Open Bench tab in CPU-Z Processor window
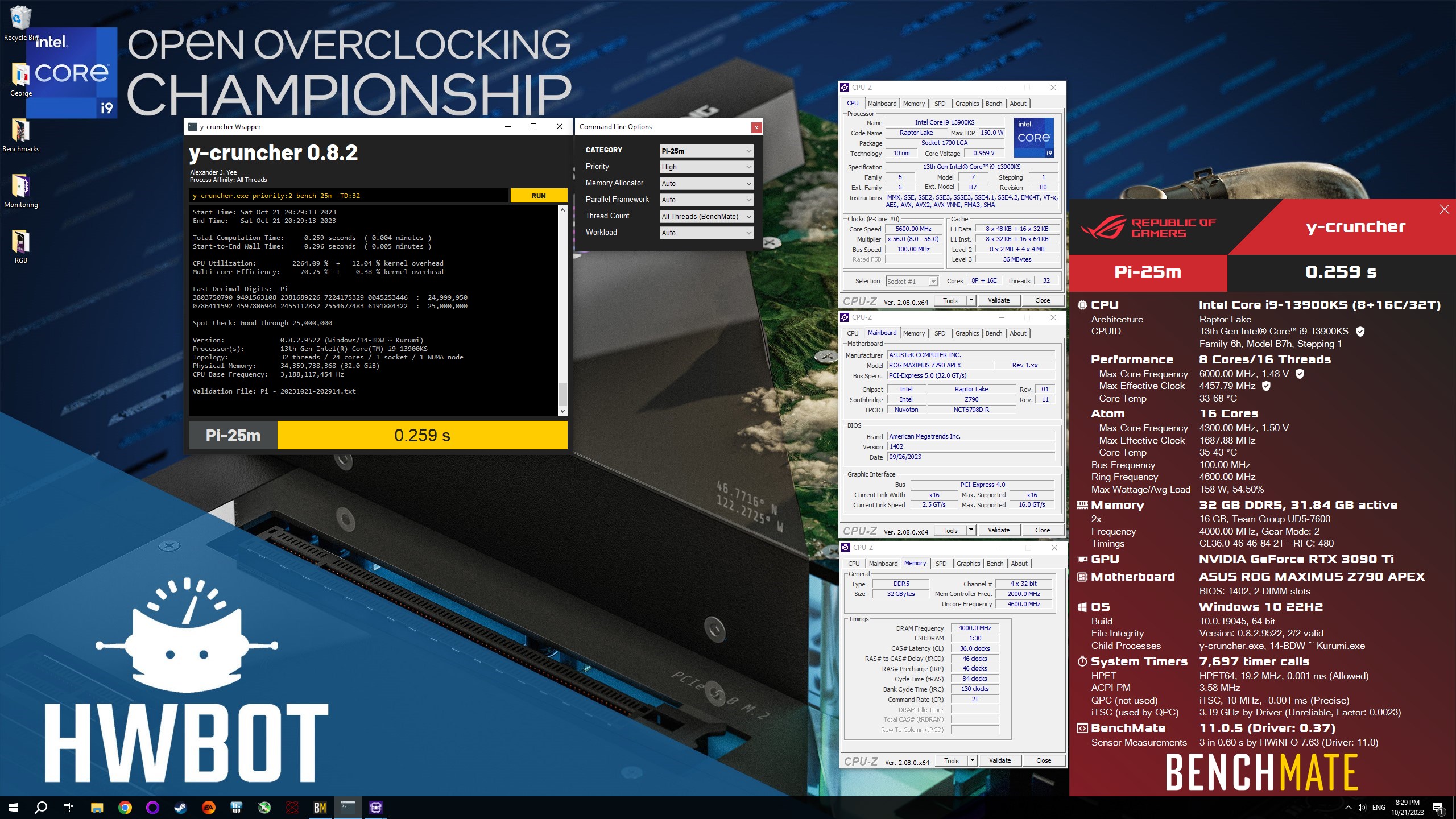This screenshot has height=819, width=1456. coord(994,104)
